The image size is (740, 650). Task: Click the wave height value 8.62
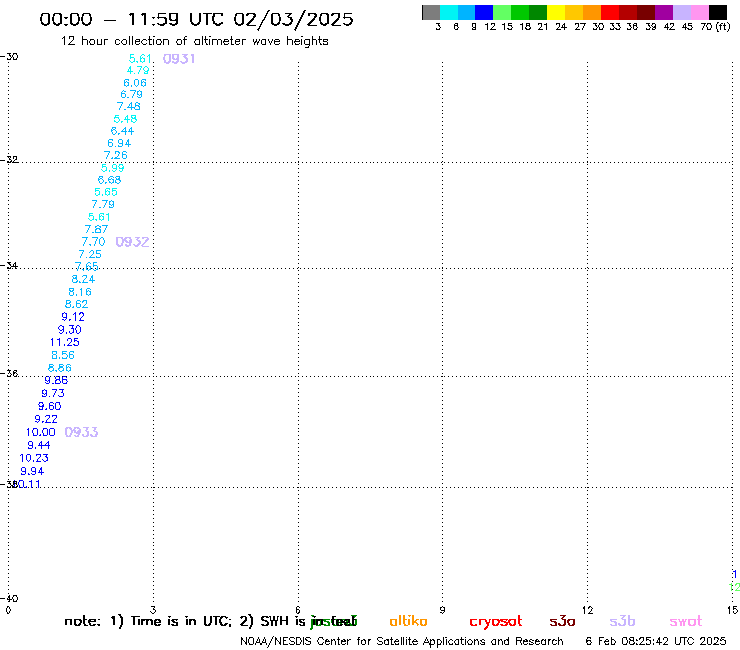click(x=76, y=304)
